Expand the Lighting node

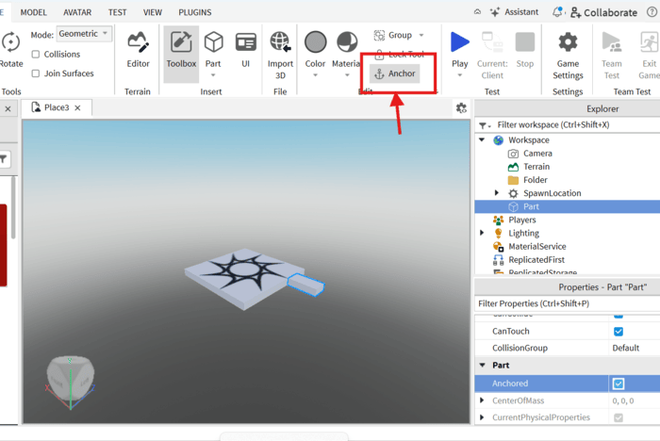482,233
